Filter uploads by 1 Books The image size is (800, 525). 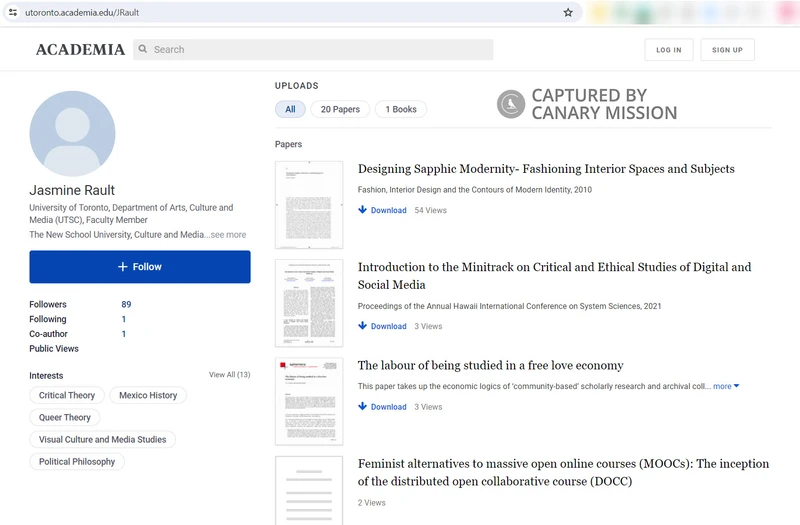point(401,109)
